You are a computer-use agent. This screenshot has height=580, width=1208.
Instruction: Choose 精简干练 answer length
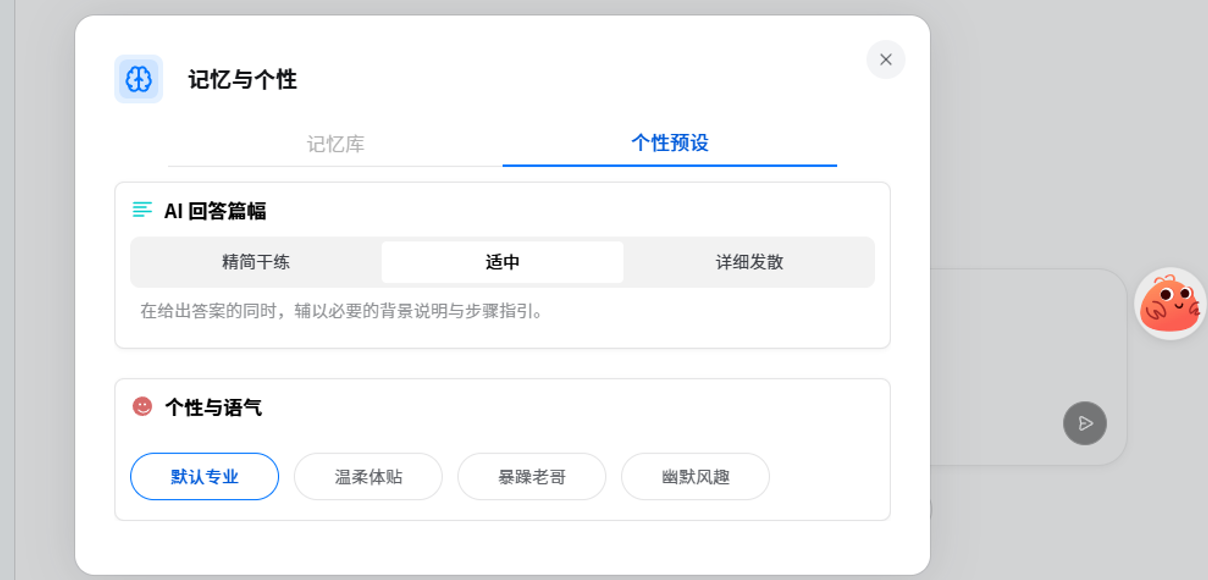[256, 263]
